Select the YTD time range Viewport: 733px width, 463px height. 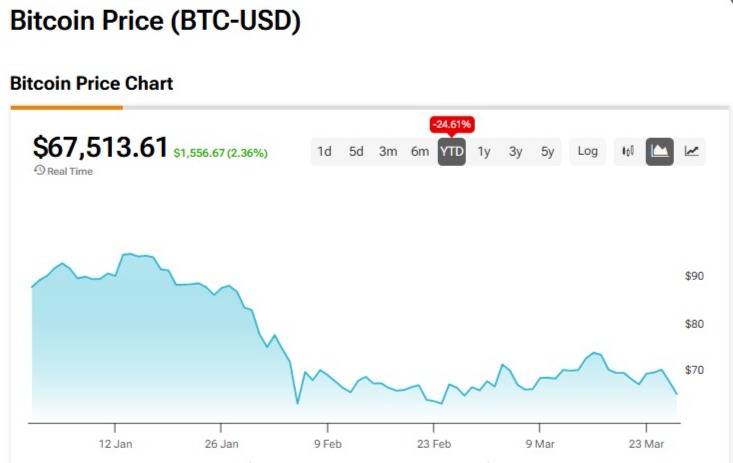coord(452,152)
